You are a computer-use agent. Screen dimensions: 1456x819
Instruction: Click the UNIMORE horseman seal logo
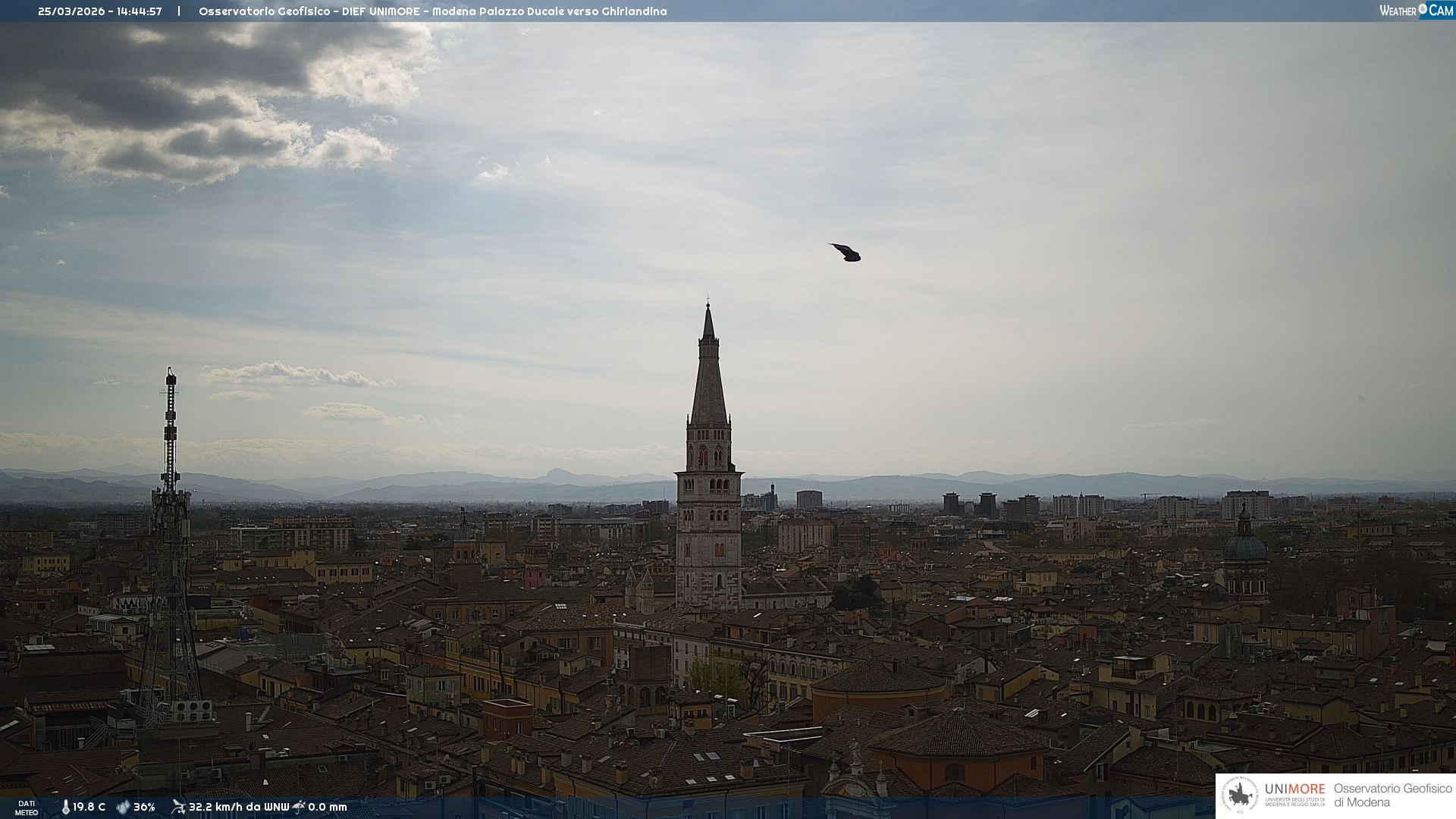(1241, 795)
